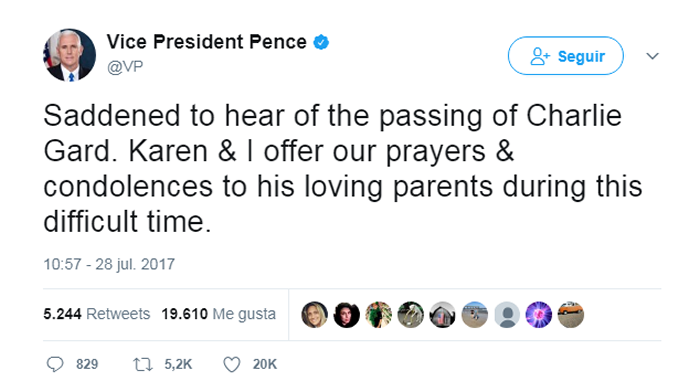This screenshot has height=392, width=700.
Task: Like the tweet with the heart icon
Action: point(232,365)
